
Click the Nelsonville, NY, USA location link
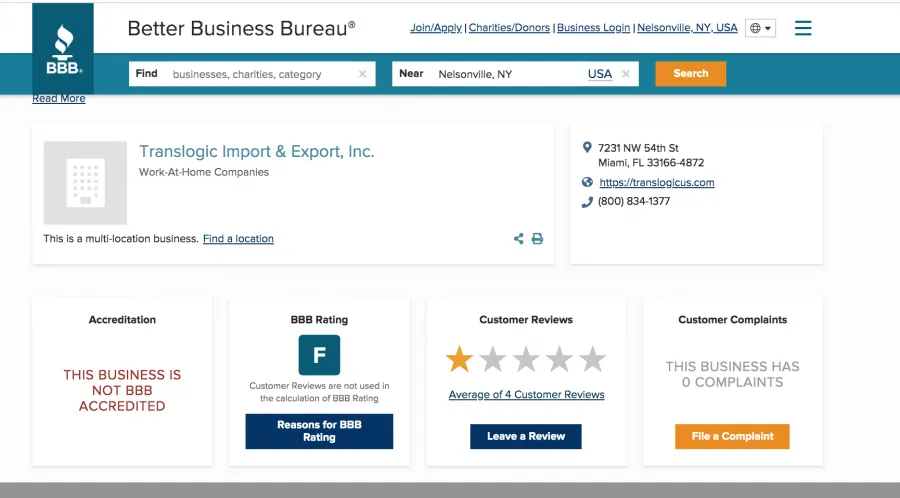[687, 28]
